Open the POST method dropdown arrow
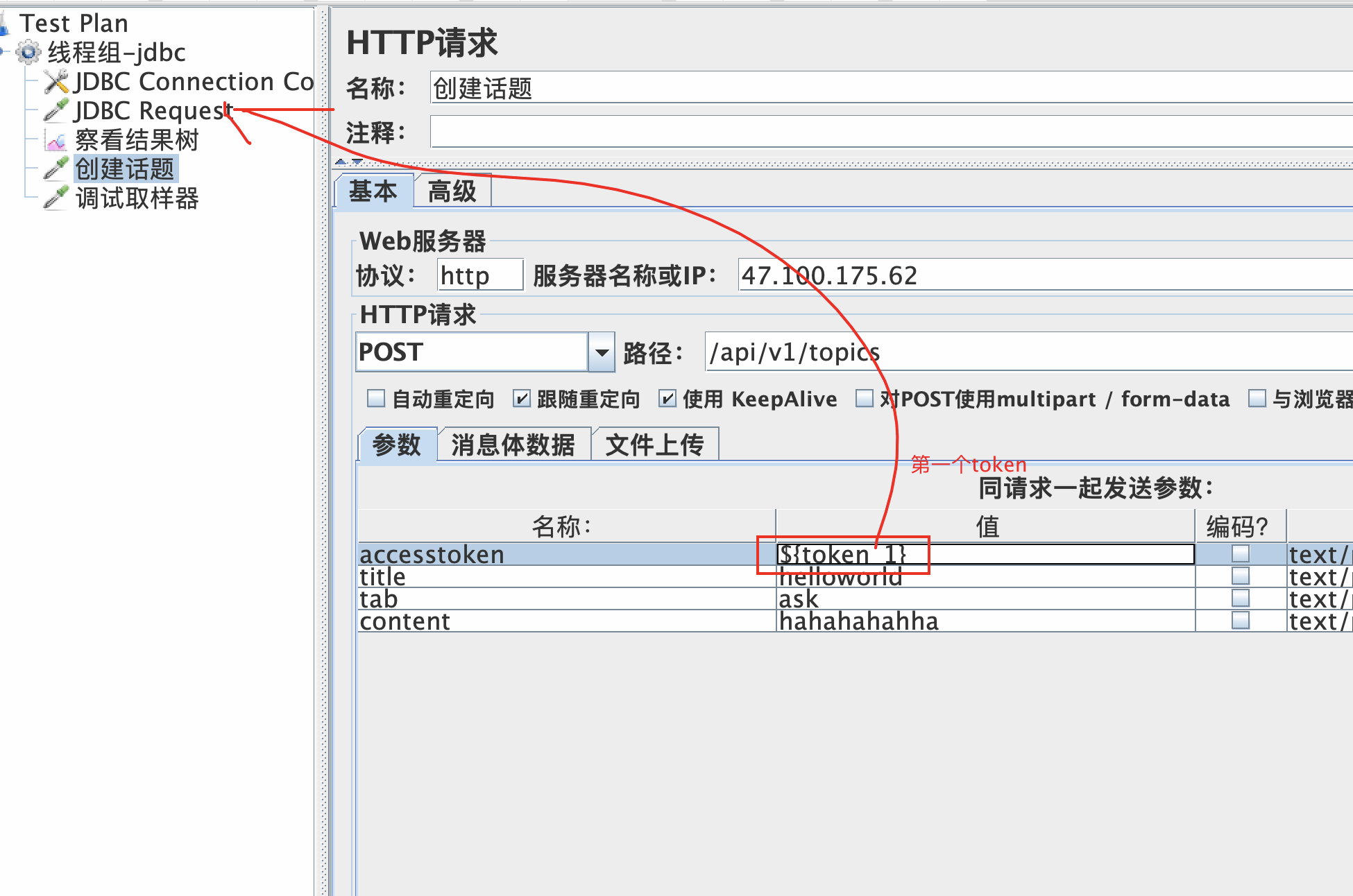The height and width of the screenshot is (896, 1353). pyautogui.click(x=602, y=352)
